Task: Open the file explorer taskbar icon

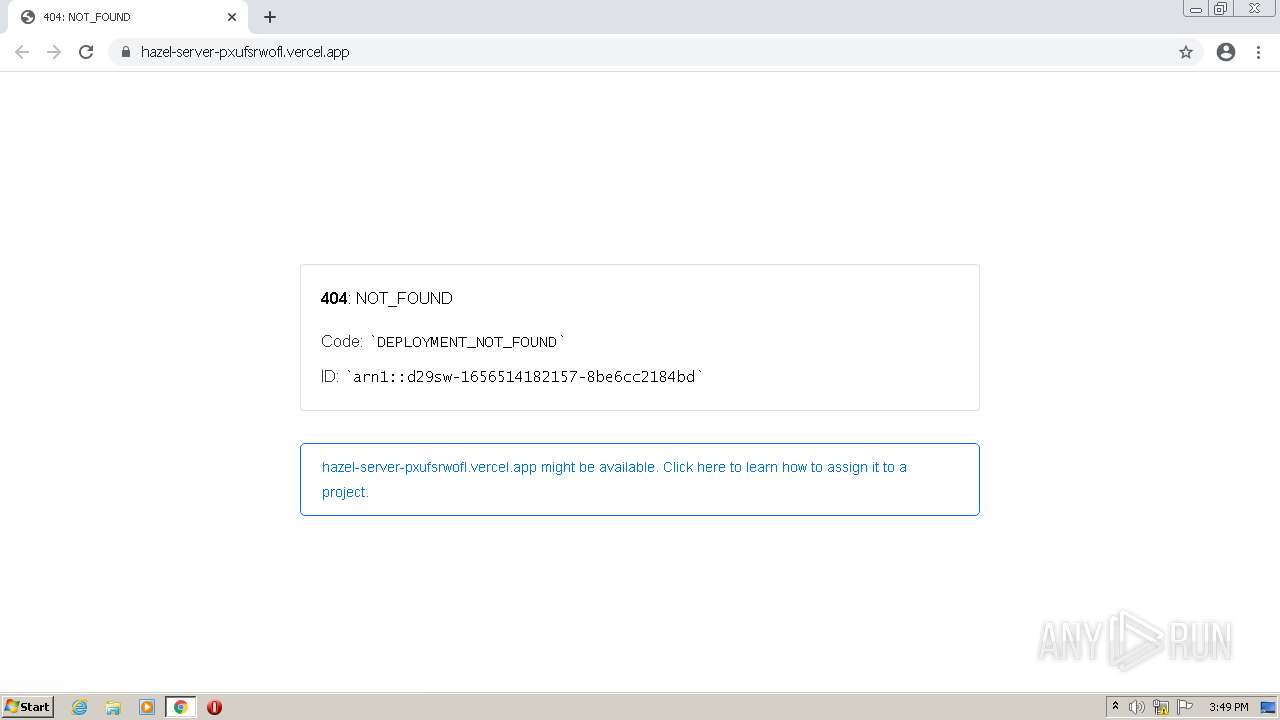Action: click(113, 707)
